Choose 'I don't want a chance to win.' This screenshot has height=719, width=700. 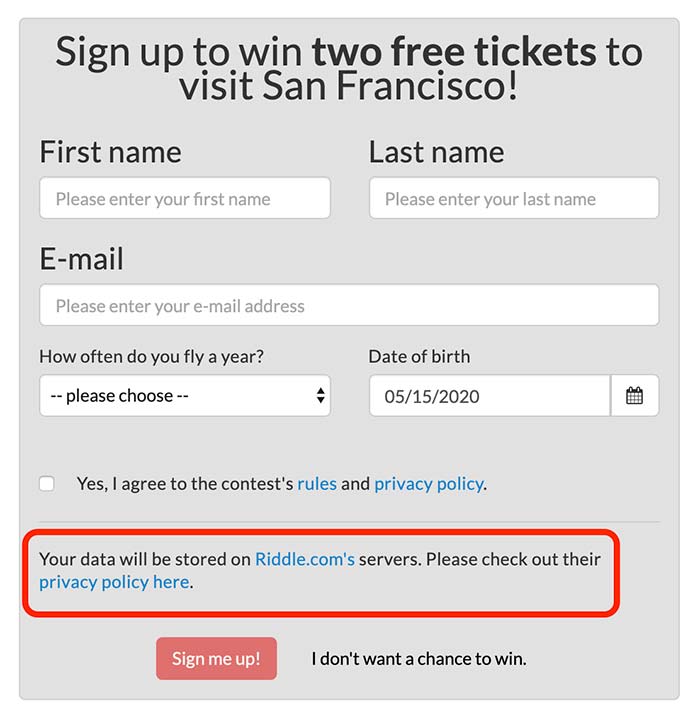419,659
